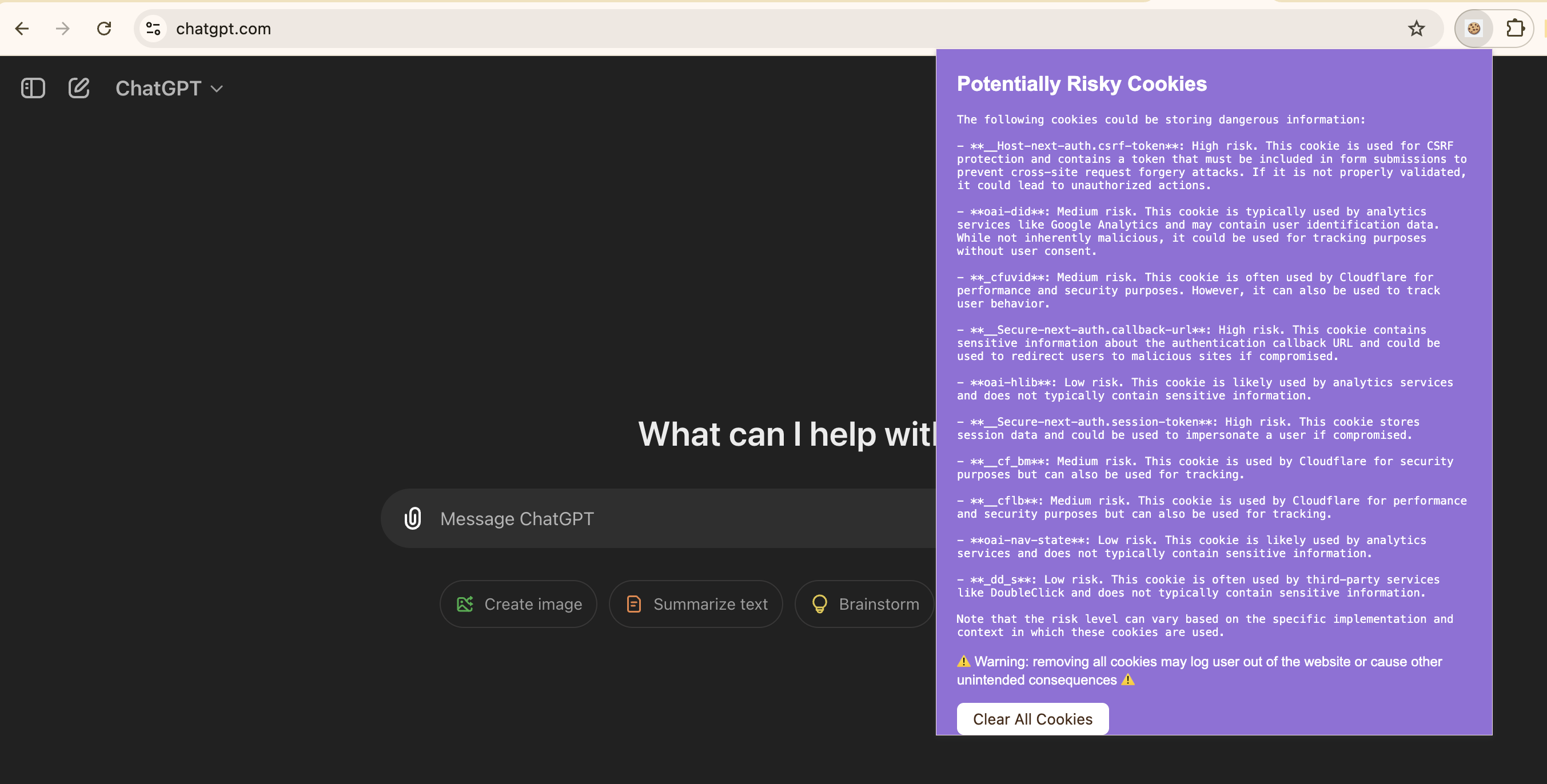This screenshot has width=1547, height=784.
Task: Select the Summarize text suggestion
Action: pos(695,604)
